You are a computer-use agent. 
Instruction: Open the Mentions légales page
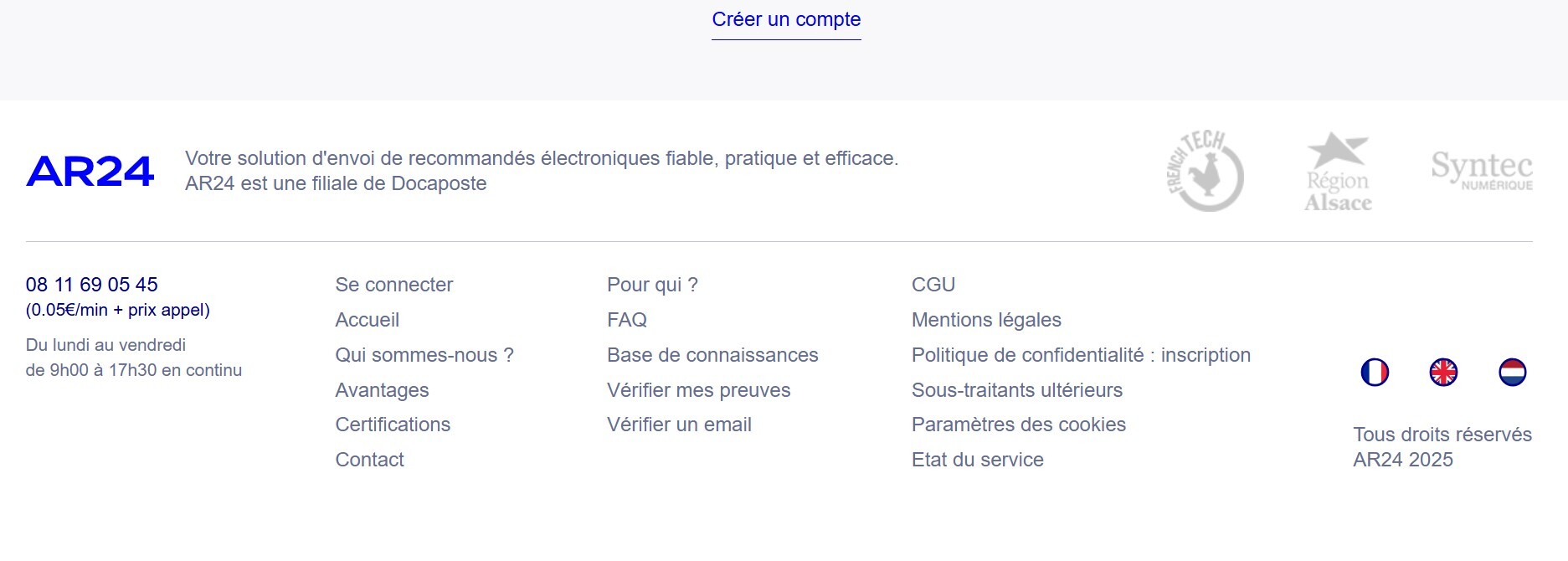pos(985,320)
